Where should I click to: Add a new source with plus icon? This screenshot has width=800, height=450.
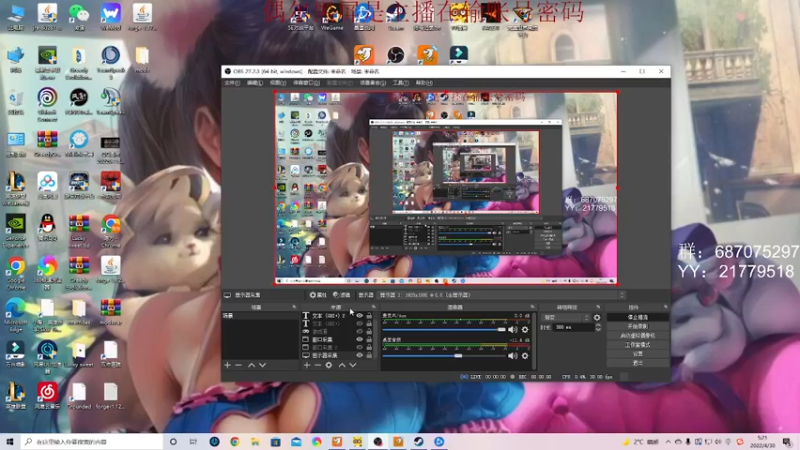pos(307,365)
